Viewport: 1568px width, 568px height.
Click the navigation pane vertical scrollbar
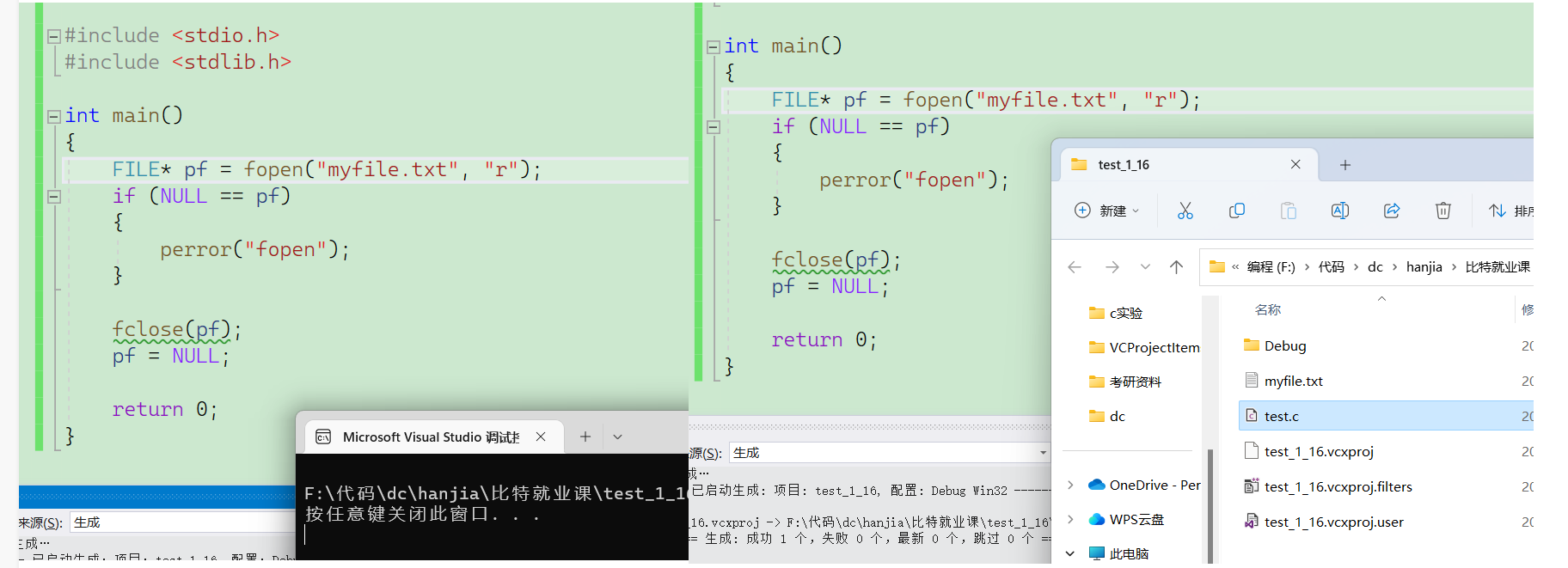tap(1210, 506)
